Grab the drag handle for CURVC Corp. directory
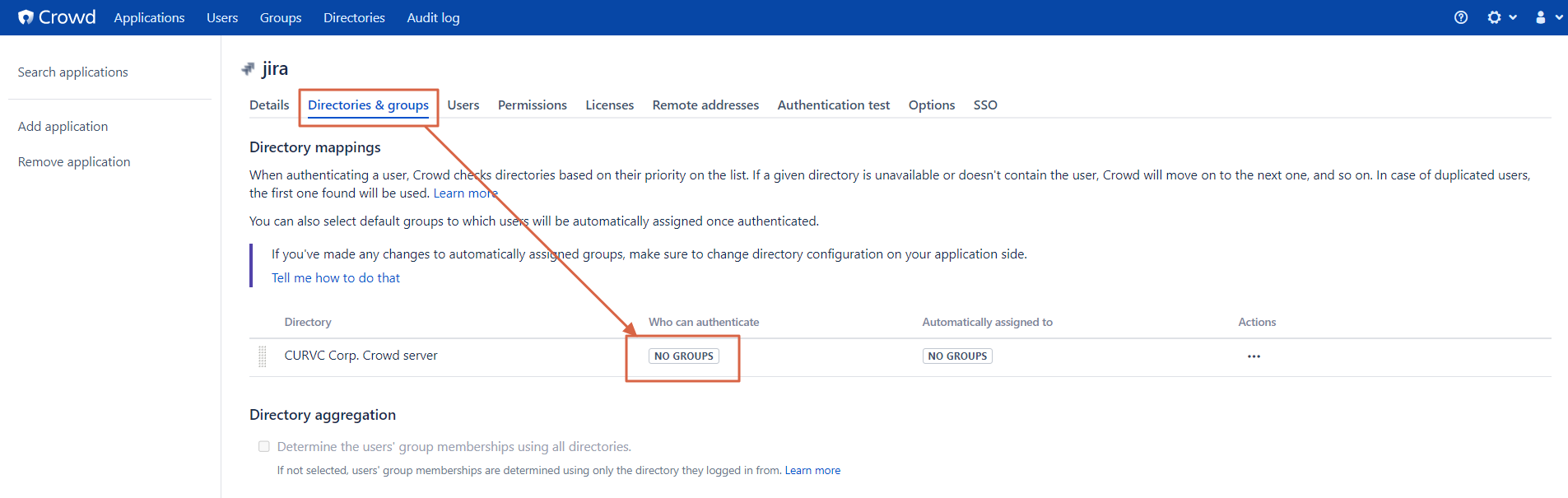1568x498 pixels. click(x=263, y=356)
